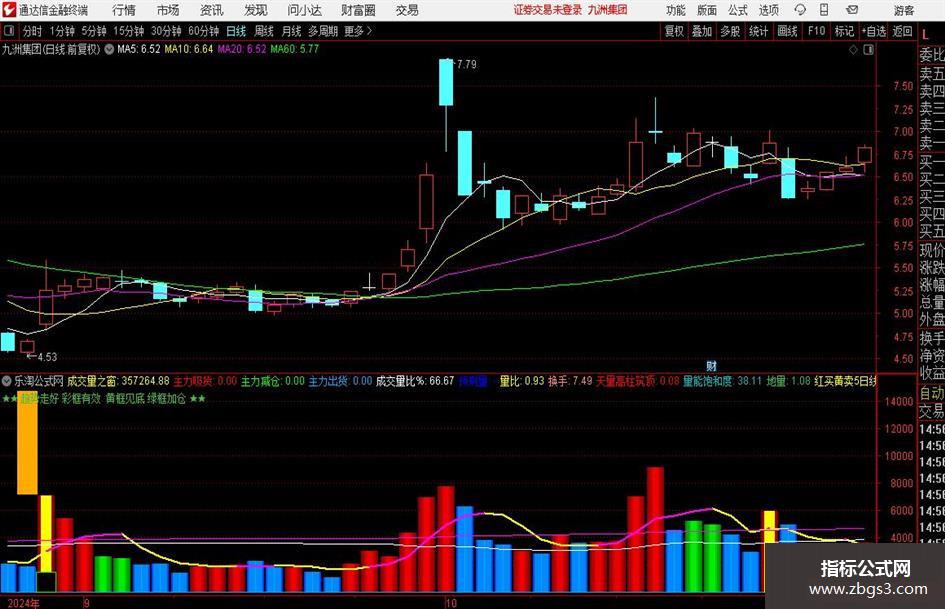The height and width of the screenshot is (609, 945).
Task: Click the tall orange volume bar
Action: click(x=27, y=443)
